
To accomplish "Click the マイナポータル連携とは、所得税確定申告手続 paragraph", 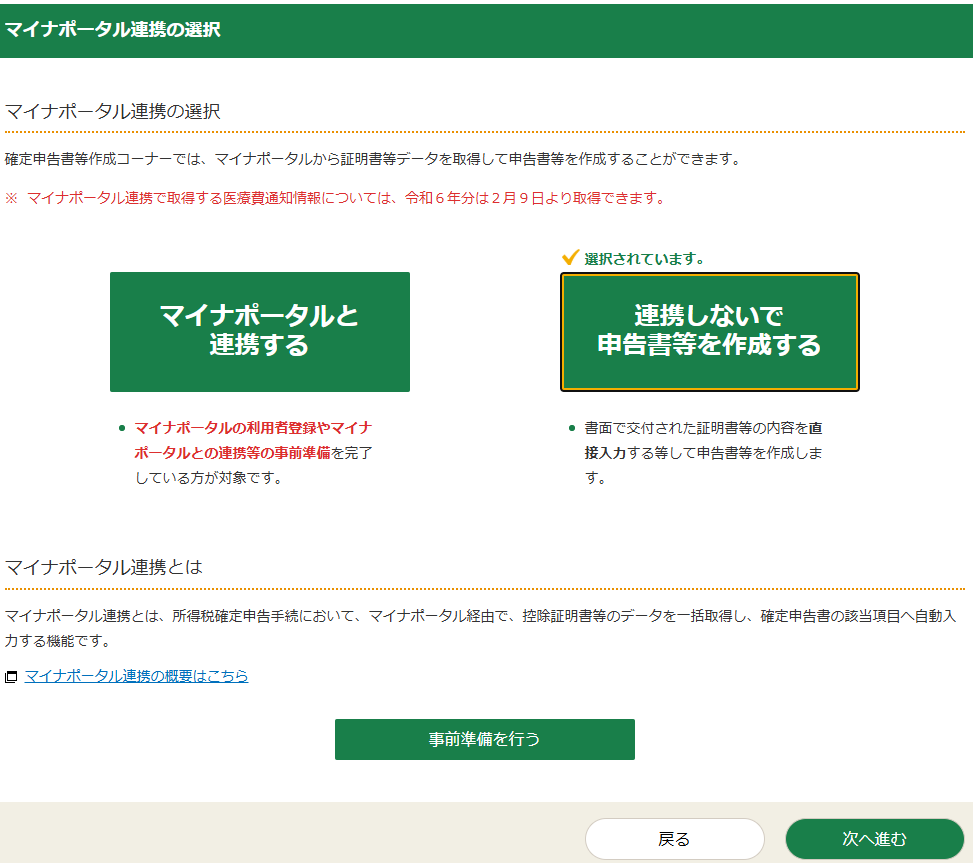I will coord(480,628).
